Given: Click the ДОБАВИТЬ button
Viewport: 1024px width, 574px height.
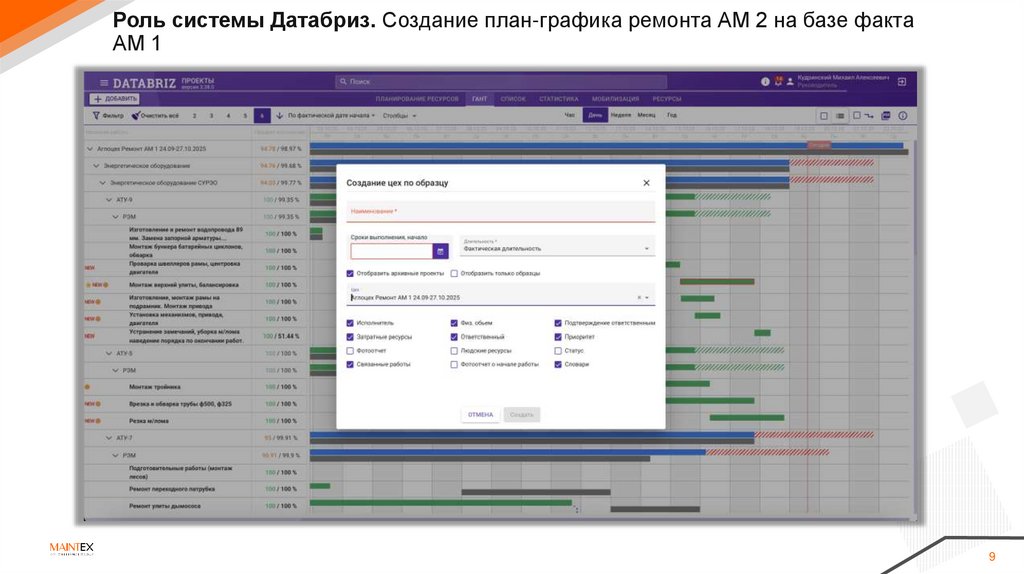Looking at the screenshot, I should tap(114, 99).
